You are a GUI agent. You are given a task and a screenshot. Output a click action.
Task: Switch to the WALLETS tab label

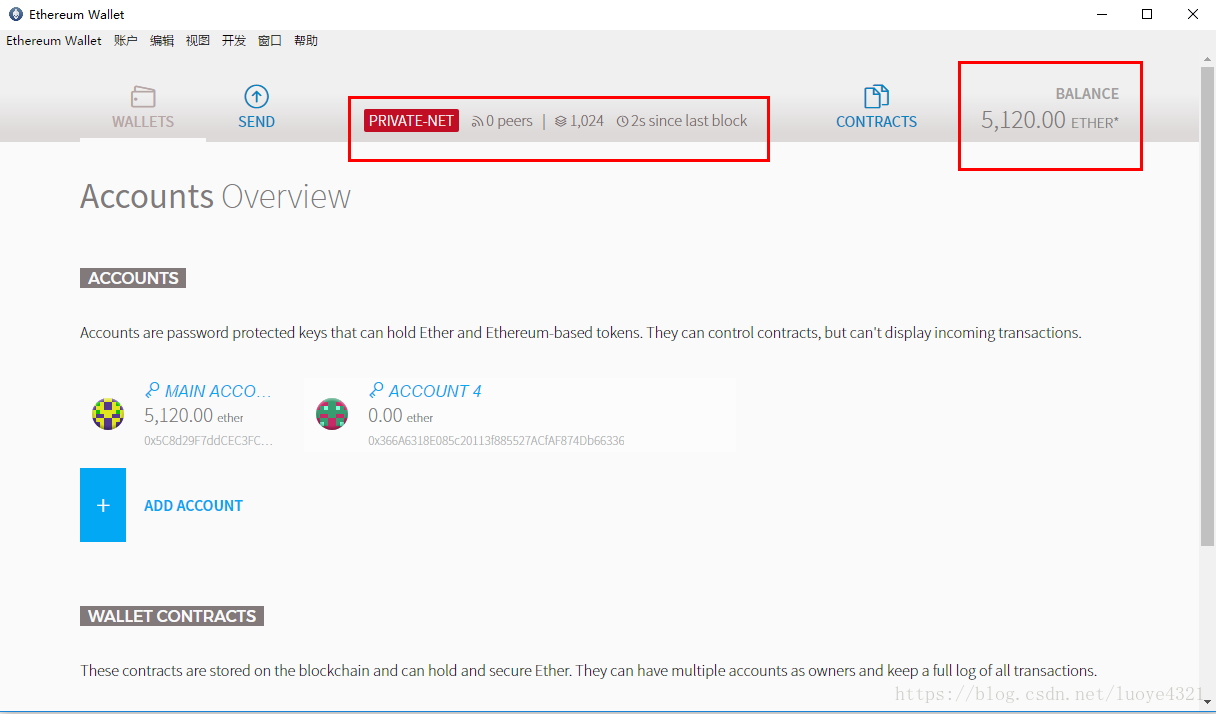pyautogui.click(x=143, y=122)
